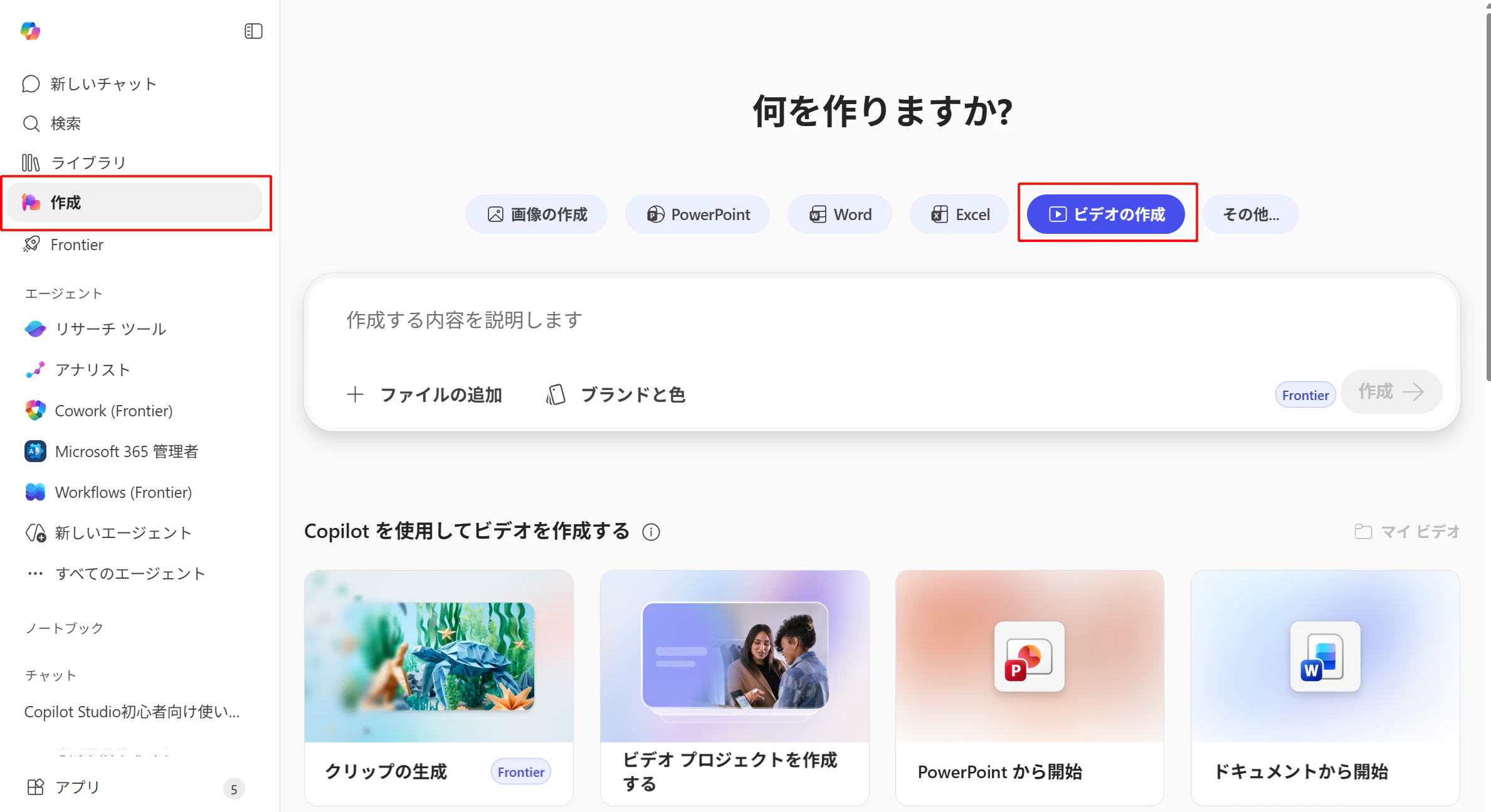This screenshot has height=812, width=1491.
Task: Select the Excel chip
Action: (960, 214)
